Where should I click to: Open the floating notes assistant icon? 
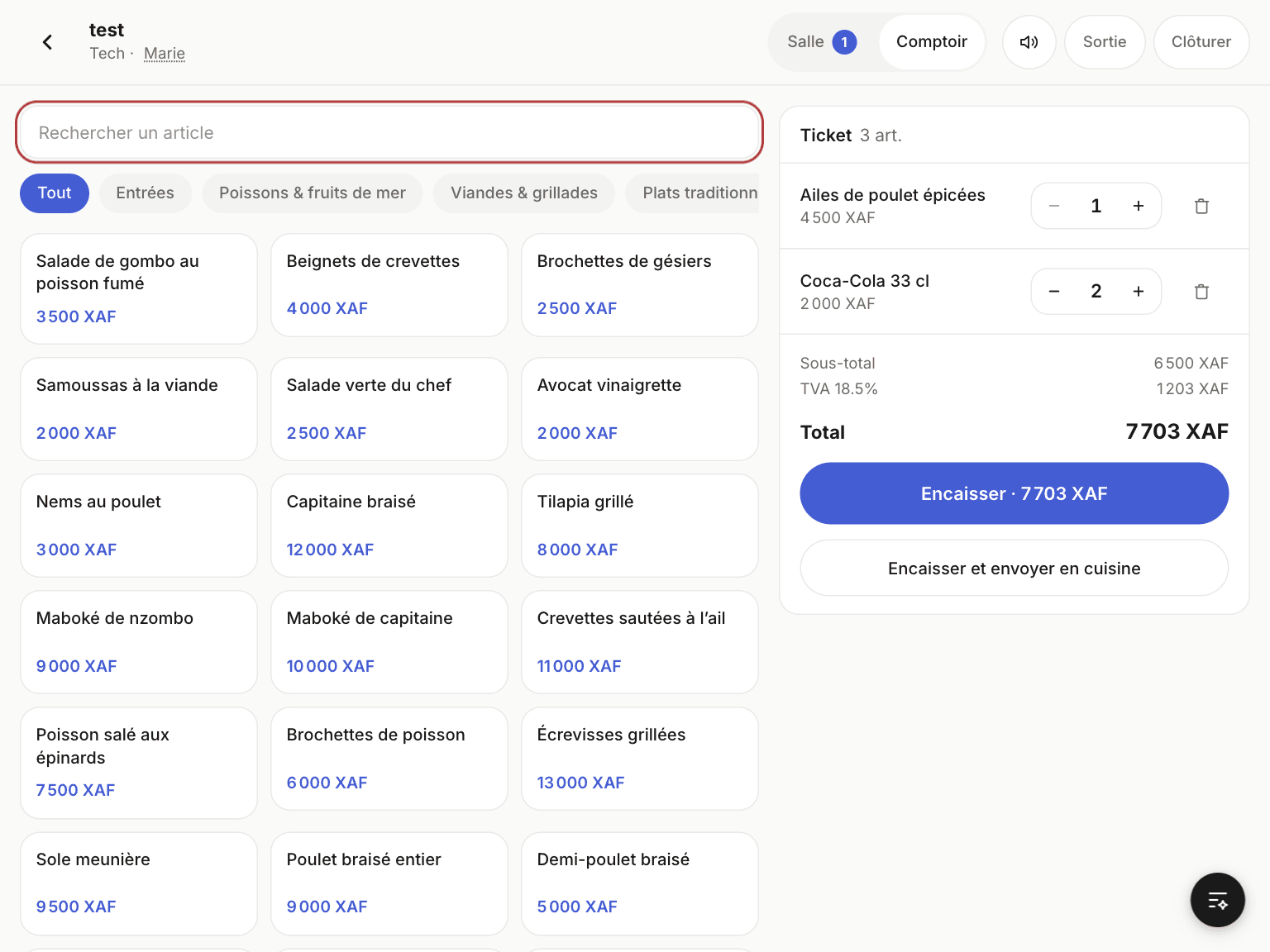1217,900
